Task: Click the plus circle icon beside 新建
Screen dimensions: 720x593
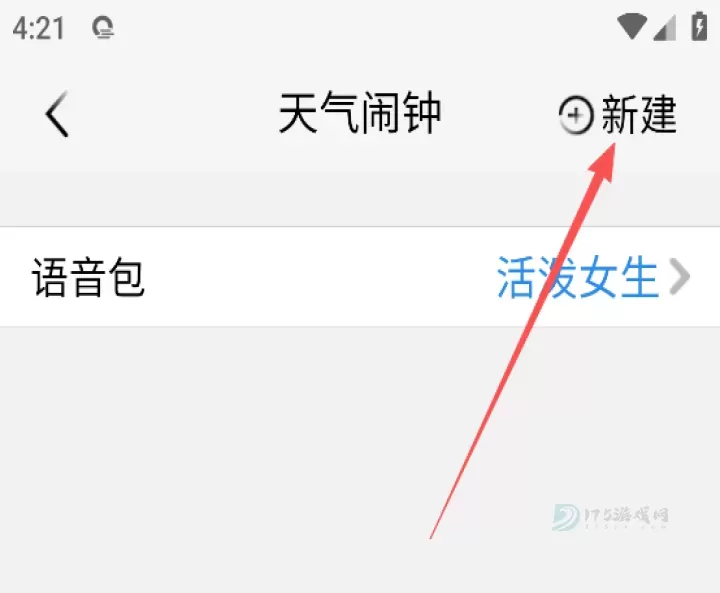Action: (x=575, y=115)
